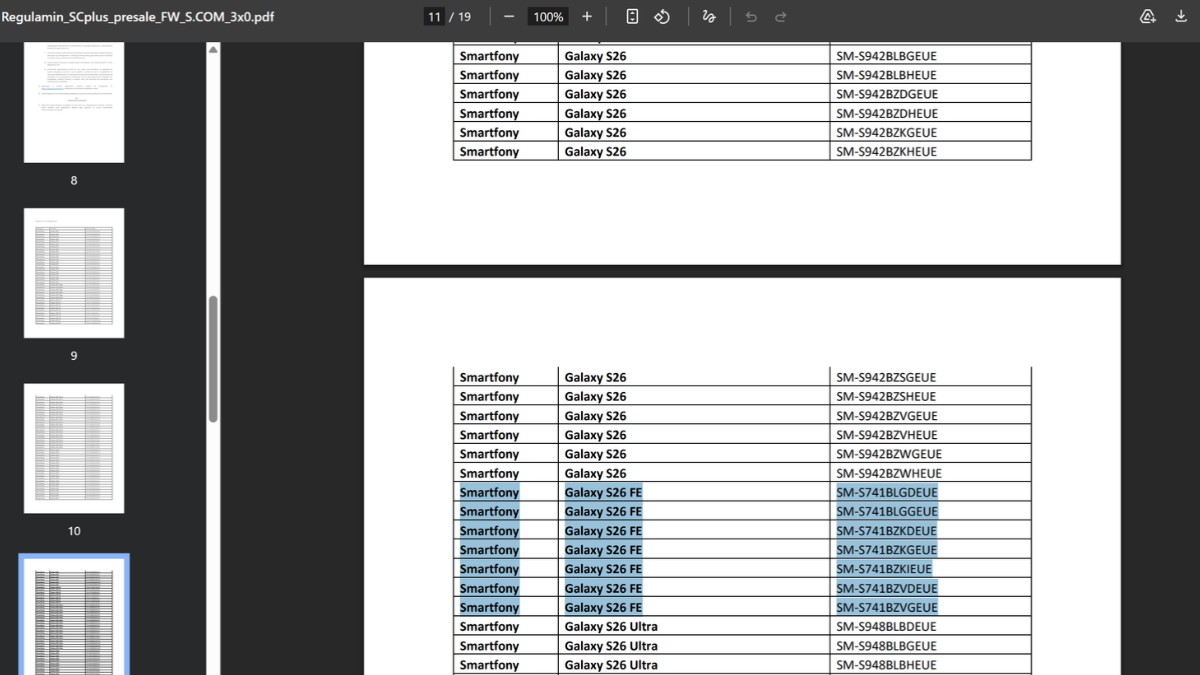
Task: Click highlighted code SM-S741BZKDEUE
Action: pyautogui.click(x=886, y=531)
